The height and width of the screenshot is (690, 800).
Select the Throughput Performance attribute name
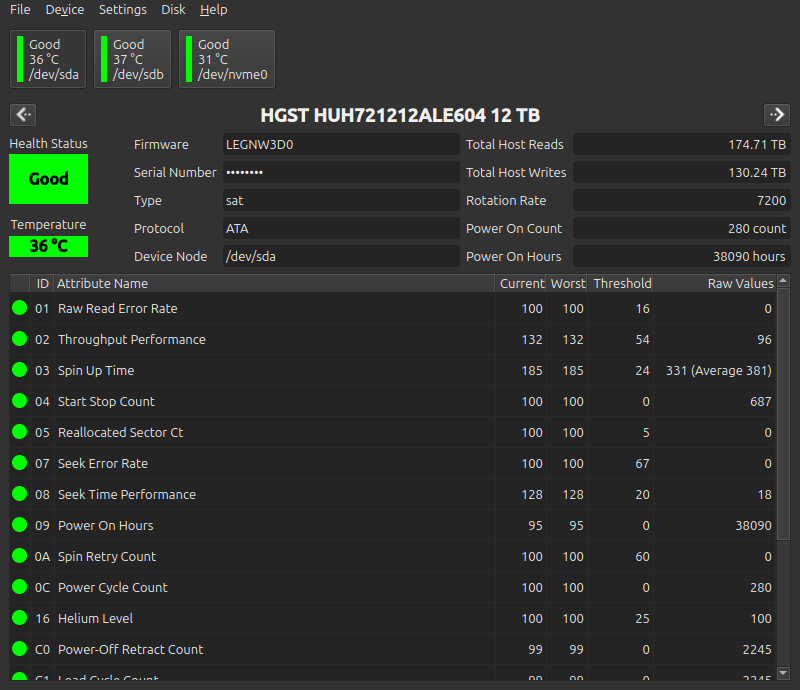click(x=132, y=339)
